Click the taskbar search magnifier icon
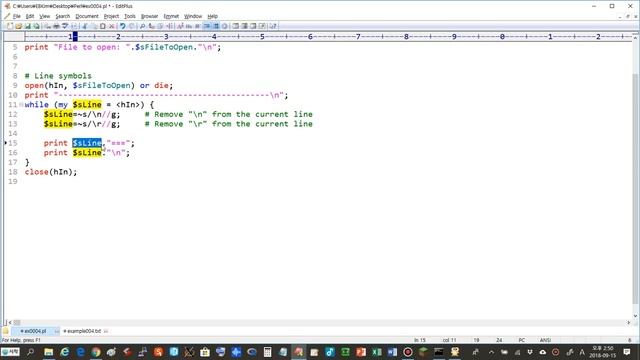640x360 pixels. point(30,352)
